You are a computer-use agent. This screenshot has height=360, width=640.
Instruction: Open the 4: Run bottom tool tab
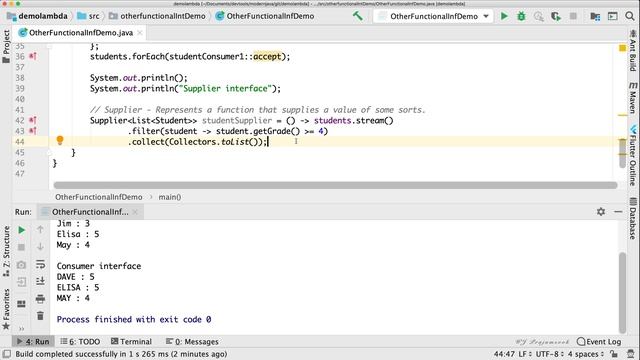tap(33, 342)
